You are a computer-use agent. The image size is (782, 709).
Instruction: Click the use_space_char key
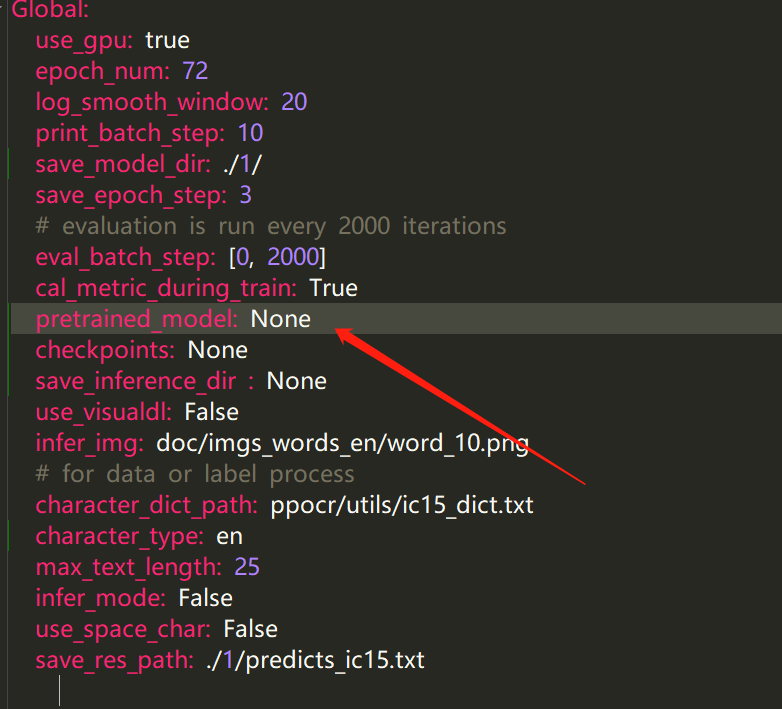coord(123,630)
